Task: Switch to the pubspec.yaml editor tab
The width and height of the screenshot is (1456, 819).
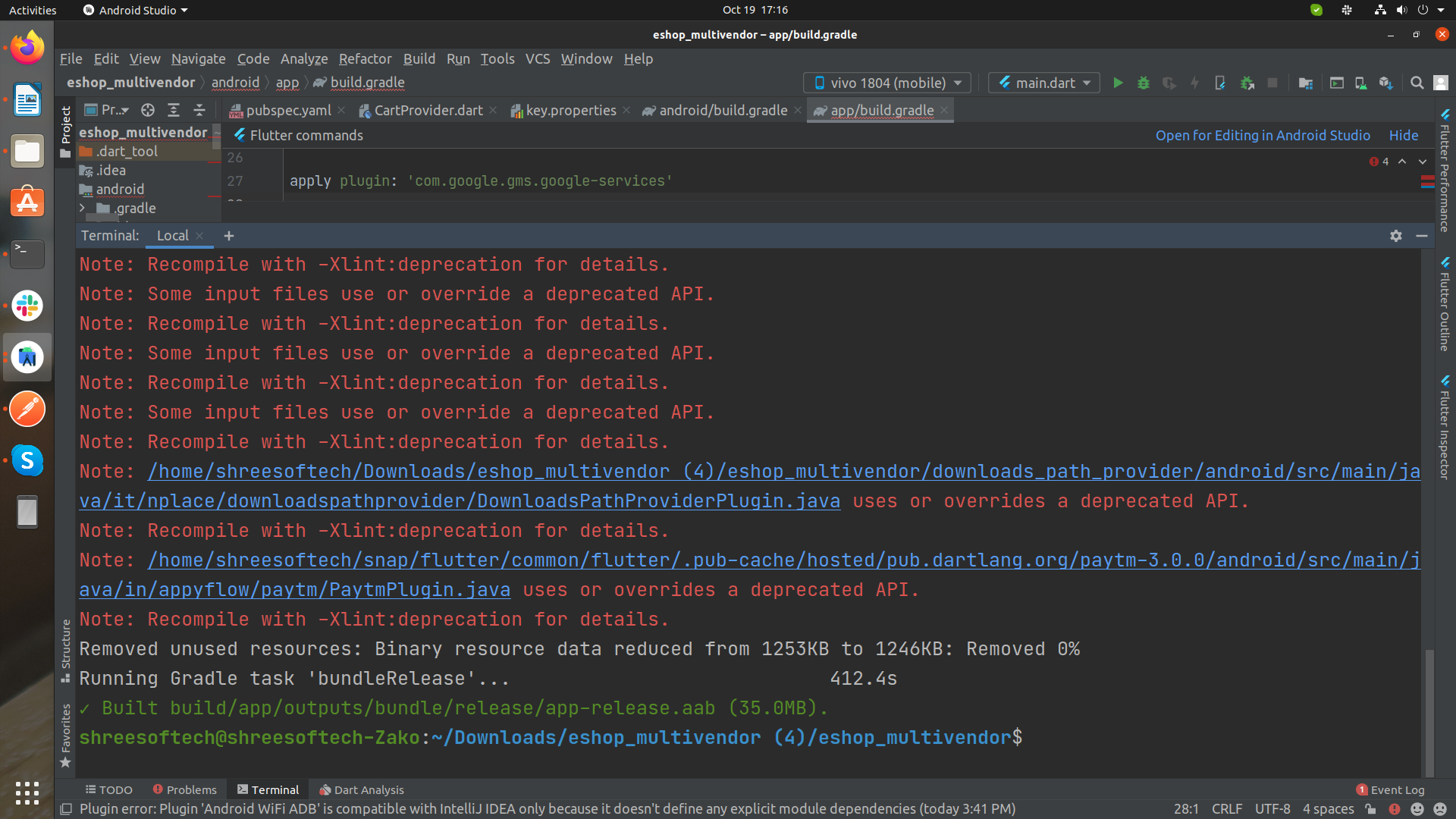Action: (288, 110)
